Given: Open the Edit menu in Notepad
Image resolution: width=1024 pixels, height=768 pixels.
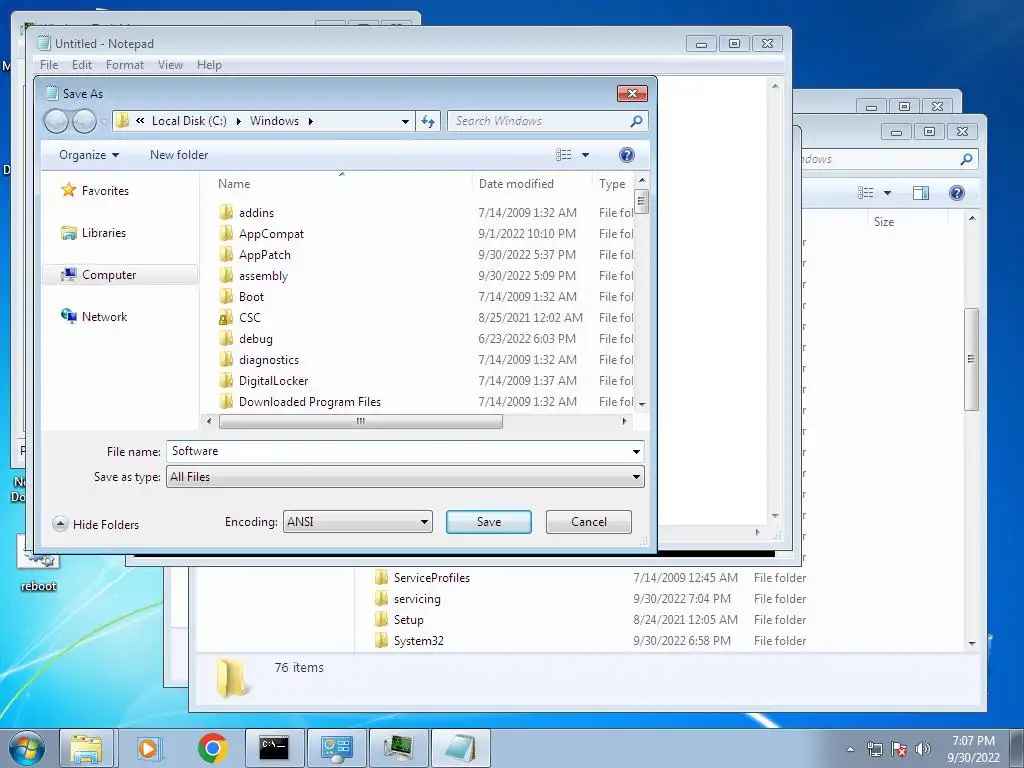Looking at the screenshot, I should [x=82, y=65].
